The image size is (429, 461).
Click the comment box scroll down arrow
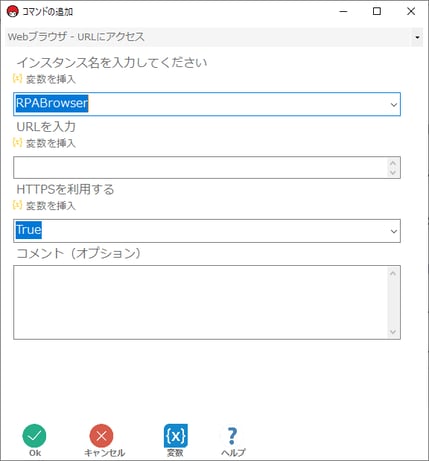point(393,332)
